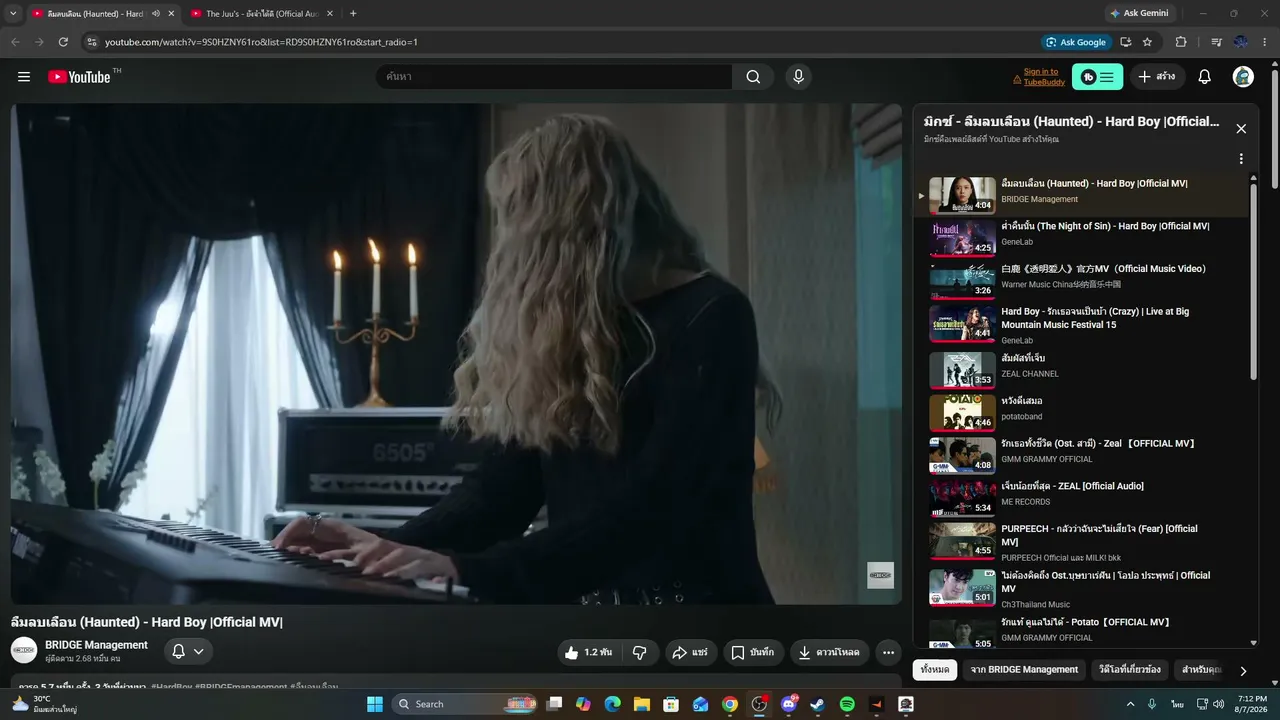The width and height of the screenshot is (1280, 720).
Task: Expand subscription notification bell dropdown
Action: pyautogui.click(x=188, y=651)
